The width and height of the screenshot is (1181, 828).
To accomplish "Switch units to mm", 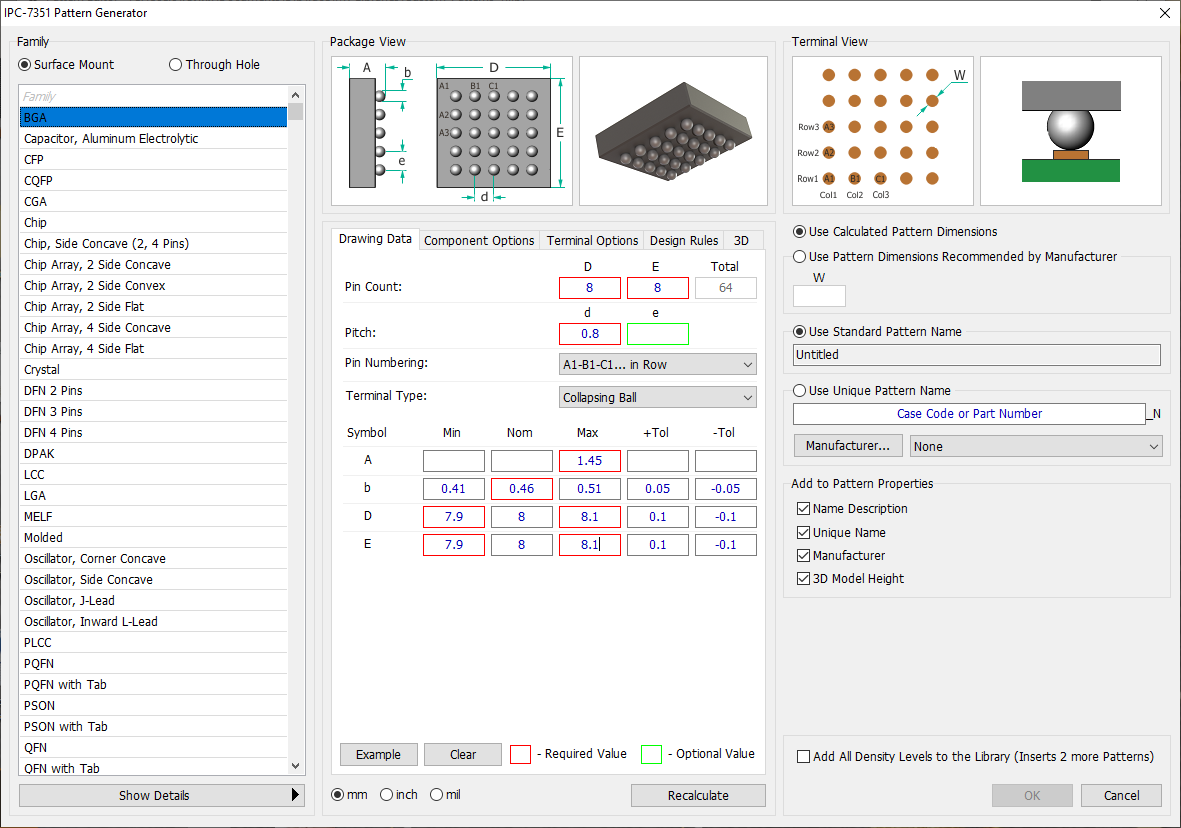I will click(x=337, y=795).
